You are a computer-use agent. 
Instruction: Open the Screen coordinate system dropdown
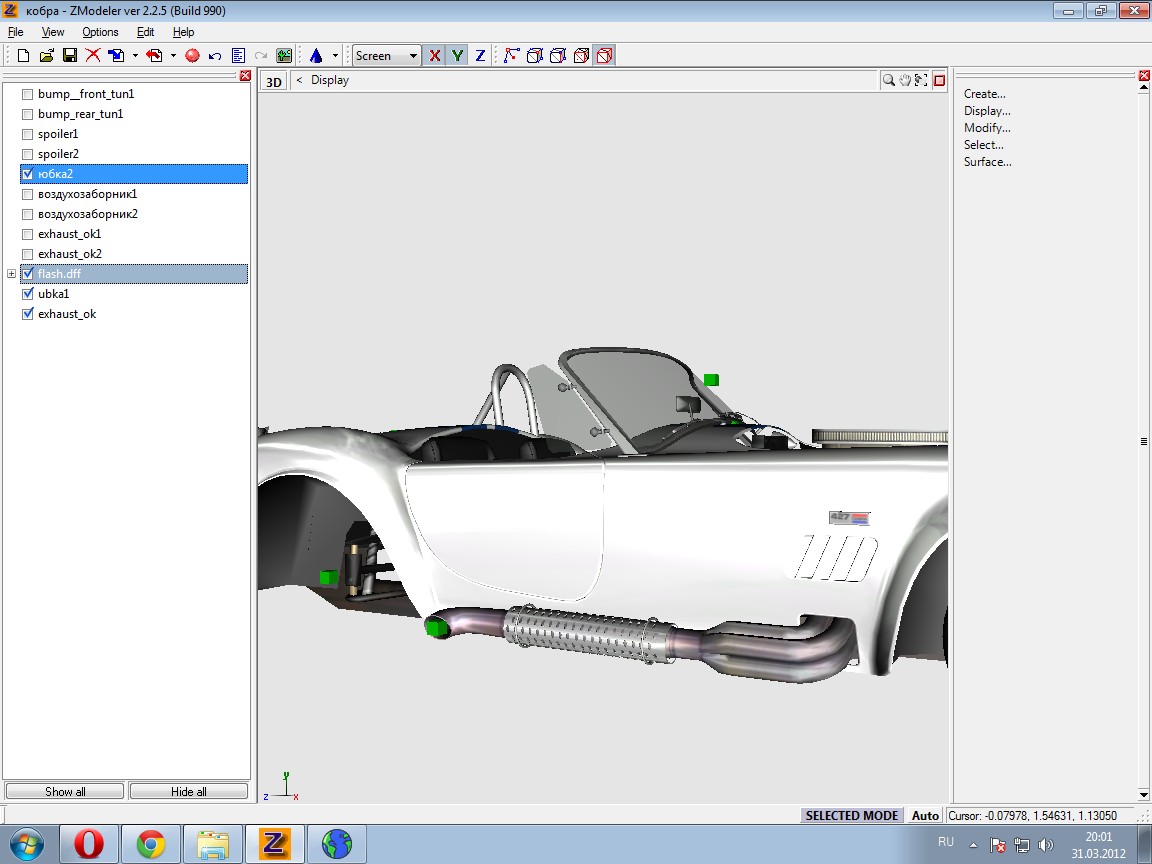(x=413, y=56)
